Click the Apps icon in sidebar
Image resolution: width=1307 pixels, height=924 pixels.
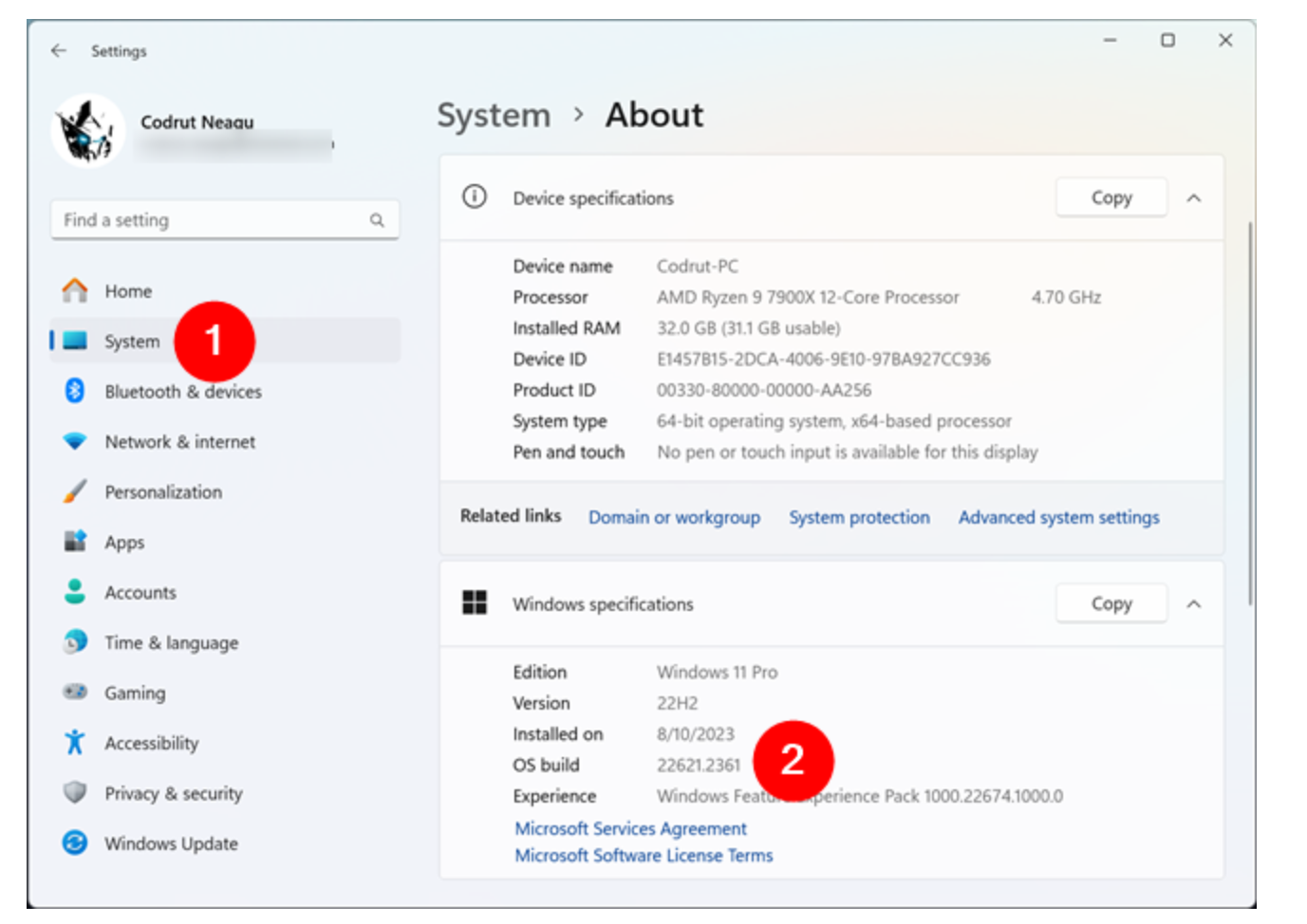(75, 542)
